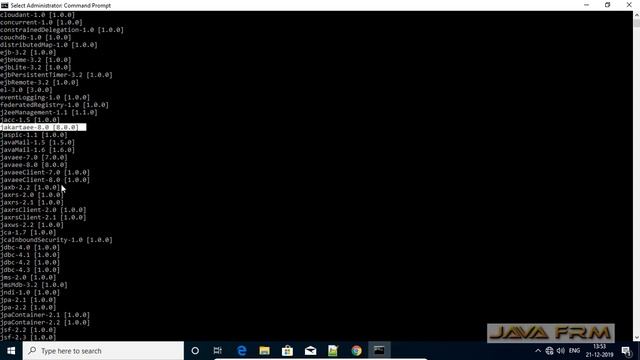Click line javaMail-1.6 [1.6.0]
Viewport: 640px width, 360px height.
pyautogui.click(x=38, y=150)
